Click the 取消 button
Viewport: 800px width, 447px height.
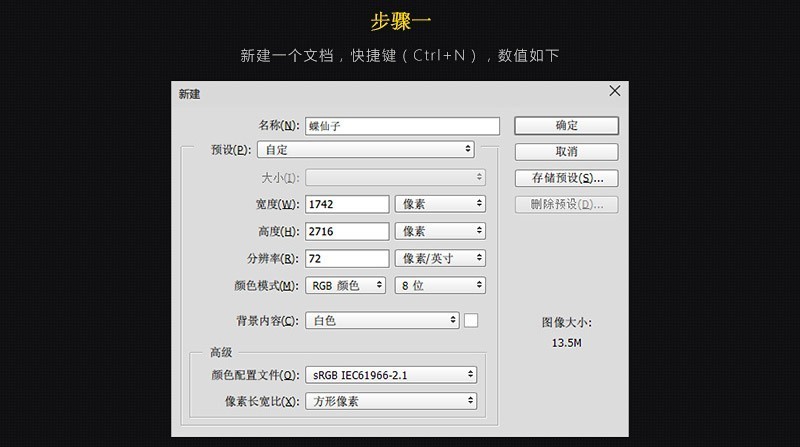click(x=566, y=152)
